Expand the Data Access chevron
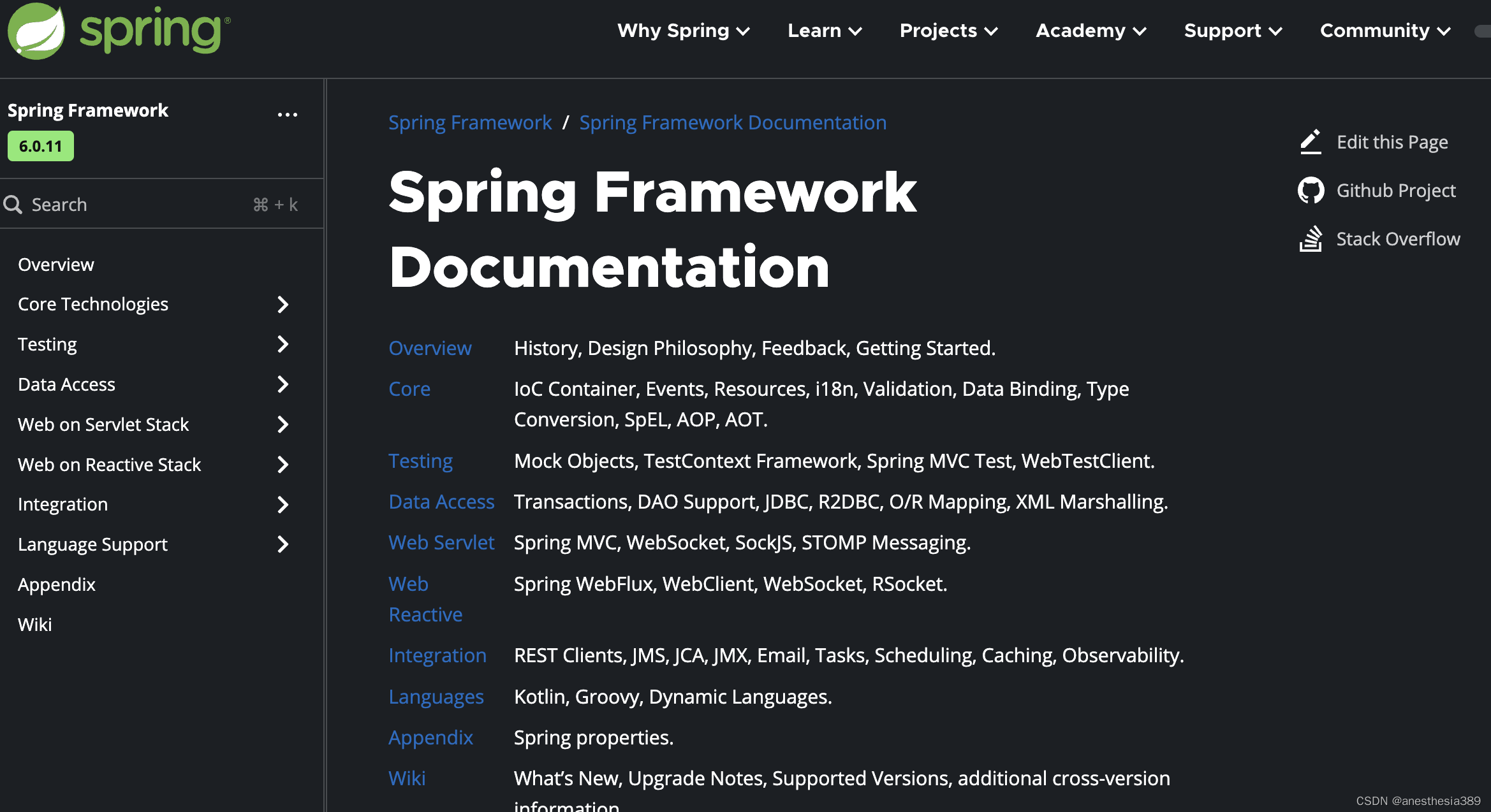Viewport: 1491px width, 812px height. pos(283,384)
